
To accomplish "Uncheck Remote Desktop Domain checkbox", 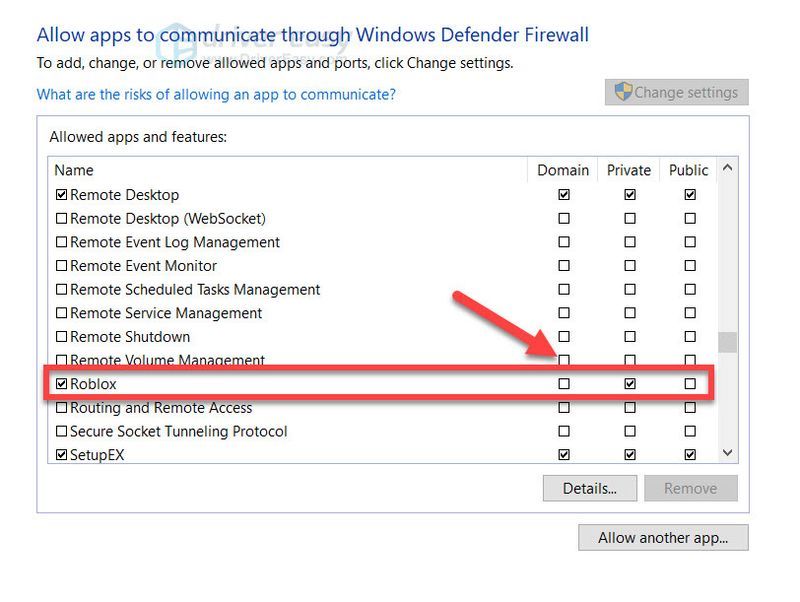I will click(564, 194).
